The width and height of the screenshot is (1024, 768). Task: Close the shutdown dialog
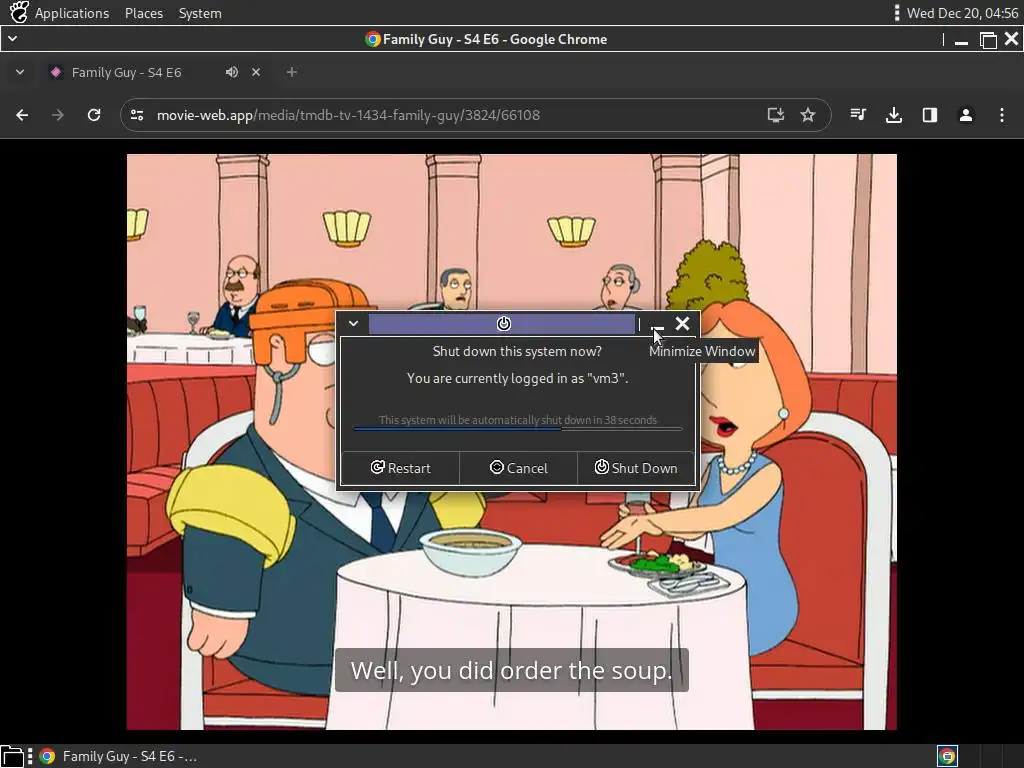pyautogui.click(x=682, y=324)
